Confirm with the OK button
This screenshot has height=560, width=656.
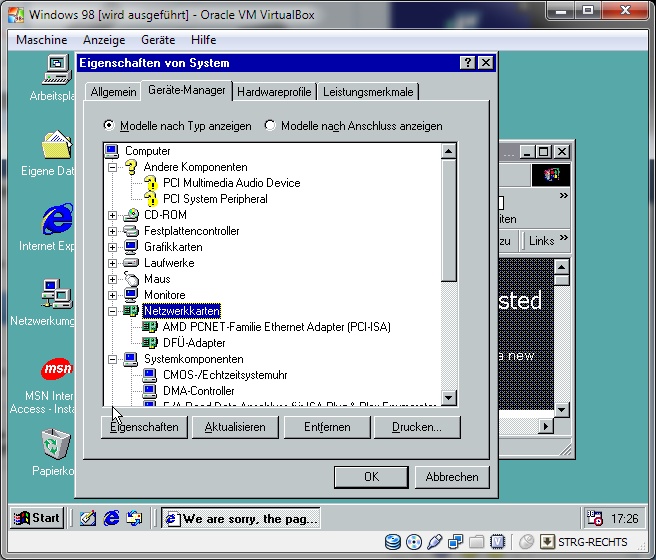[x=371, y=477]
